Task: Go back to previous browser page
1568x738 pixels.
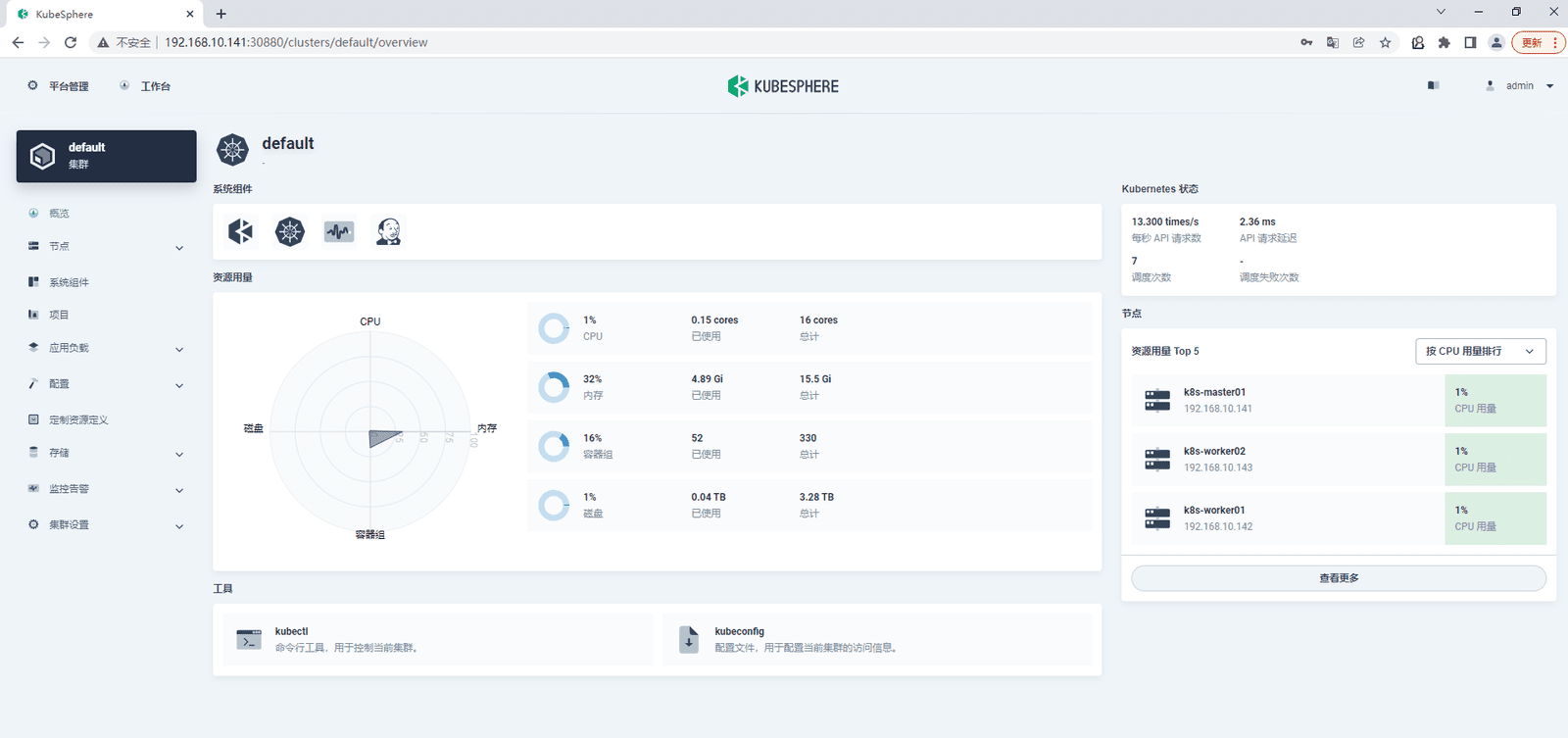Action: tap(18, 42)
